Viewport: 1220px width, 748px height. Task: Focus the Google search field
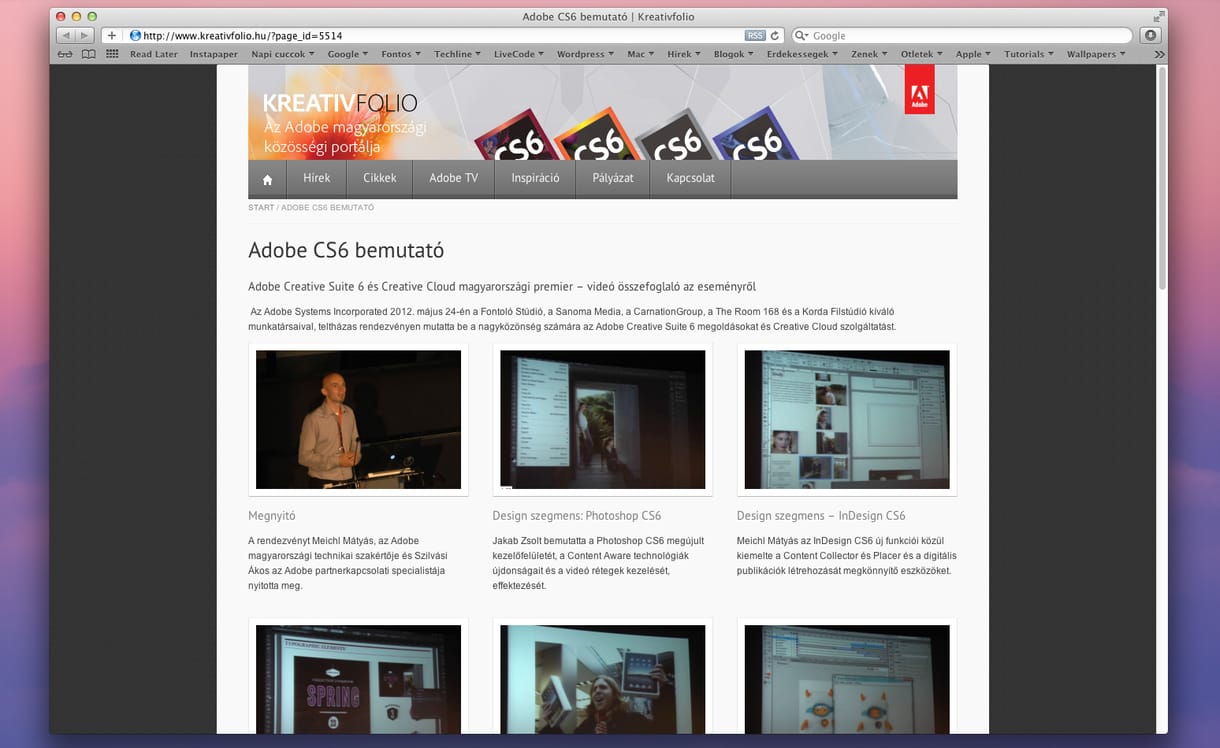click(x=961, y=35)
